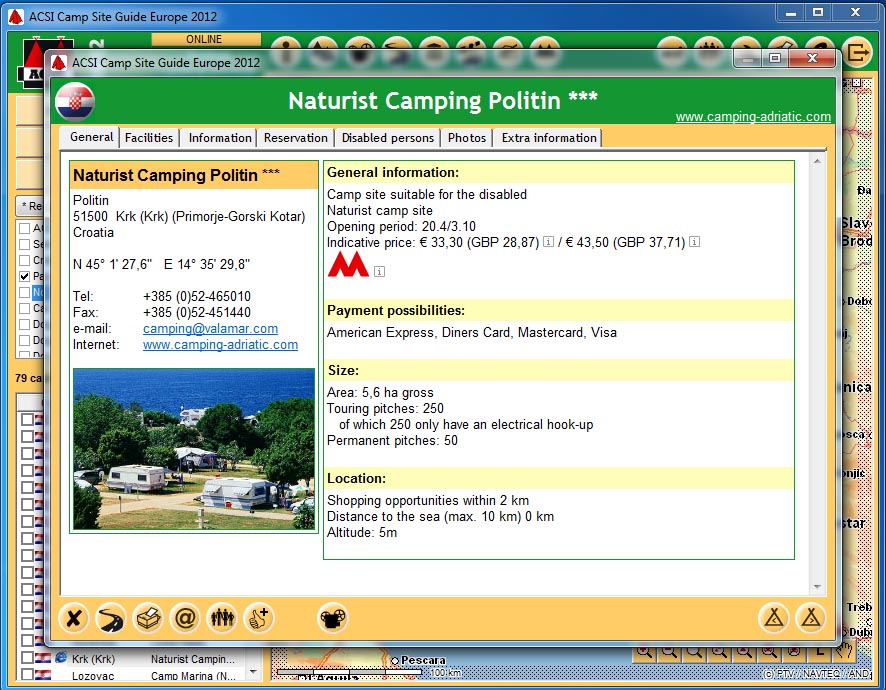The image size is (886, 690).
Task: Open the route planner road icon
Action: coord(110,618)
